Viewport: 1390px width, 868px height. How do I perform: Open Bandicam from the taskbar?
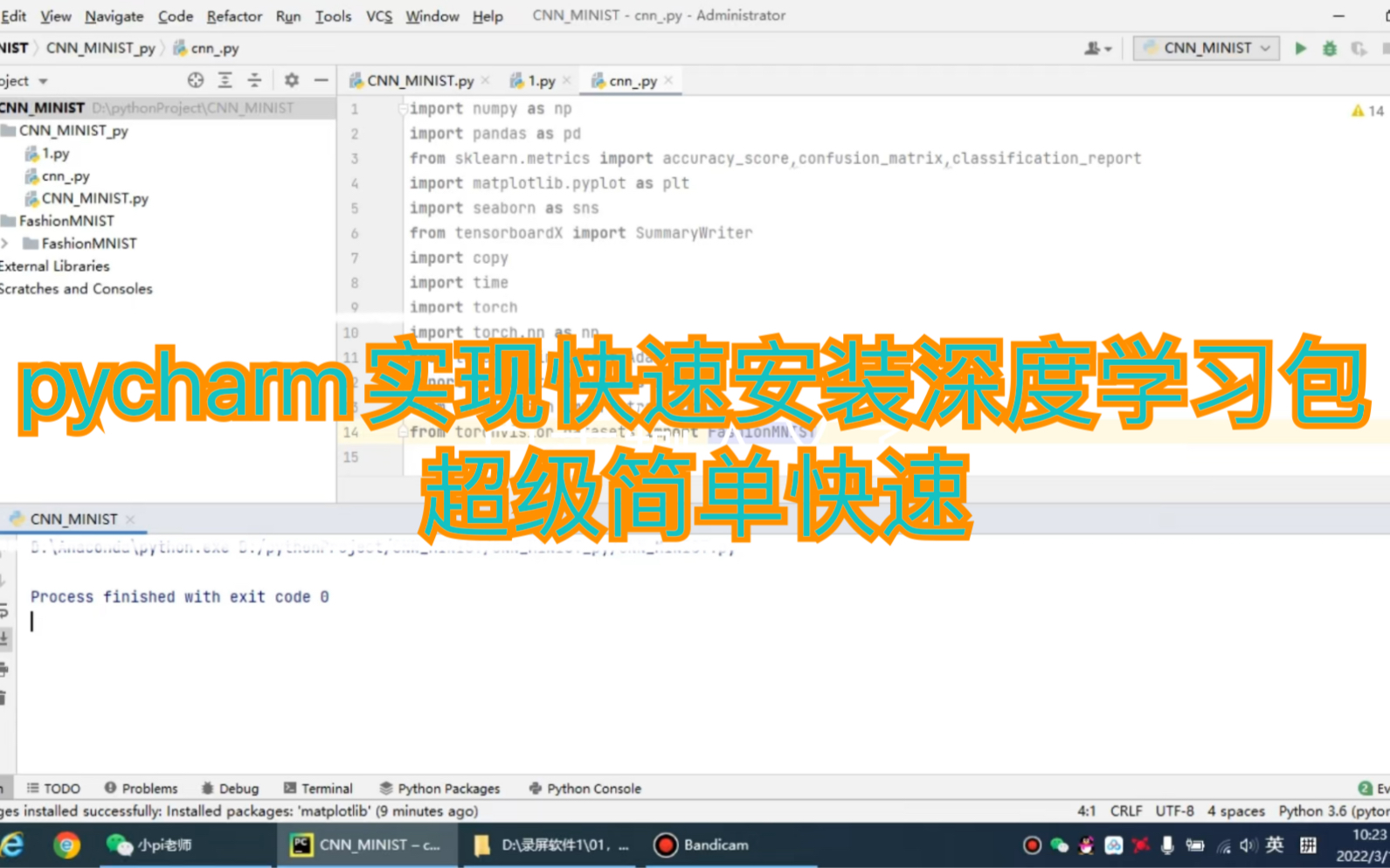(x=702, y=845)
